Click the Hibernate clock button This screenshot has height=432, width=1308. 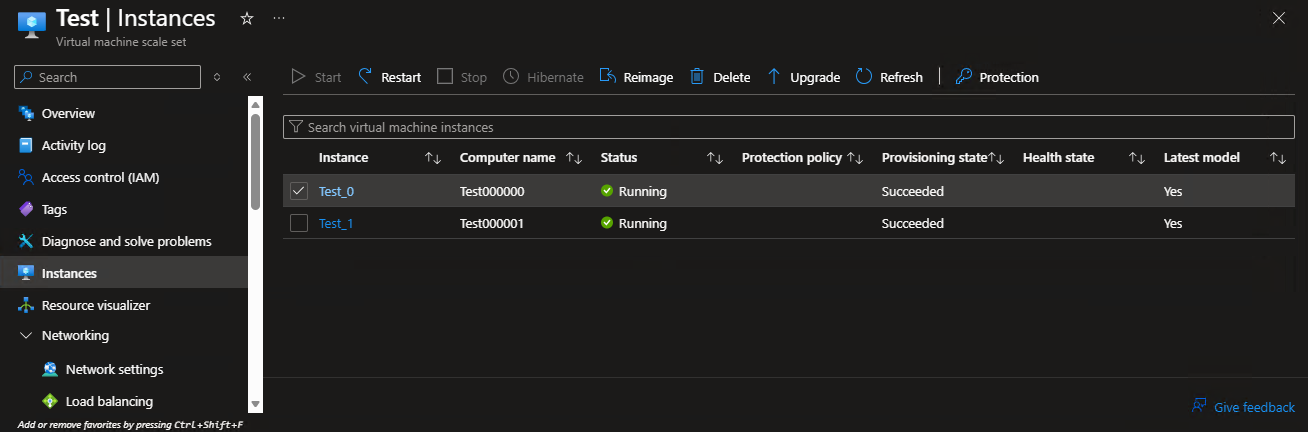click(x=543, y=77)
